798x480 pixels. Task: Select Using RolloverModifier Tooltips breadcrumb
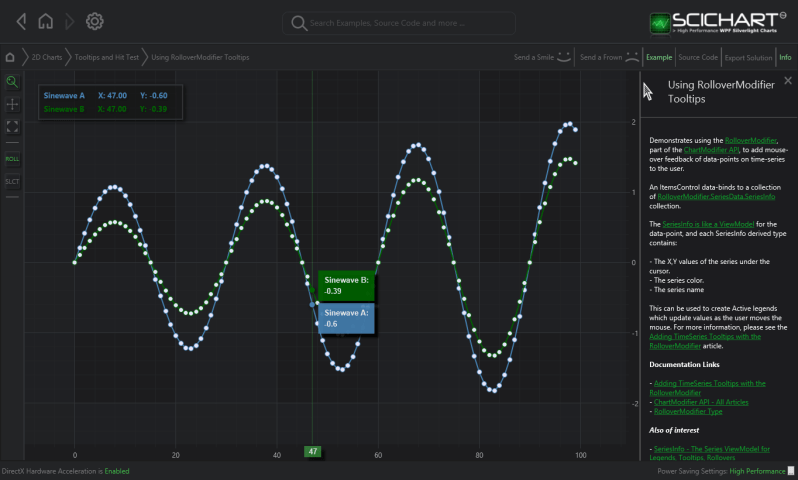coord(200,57)
